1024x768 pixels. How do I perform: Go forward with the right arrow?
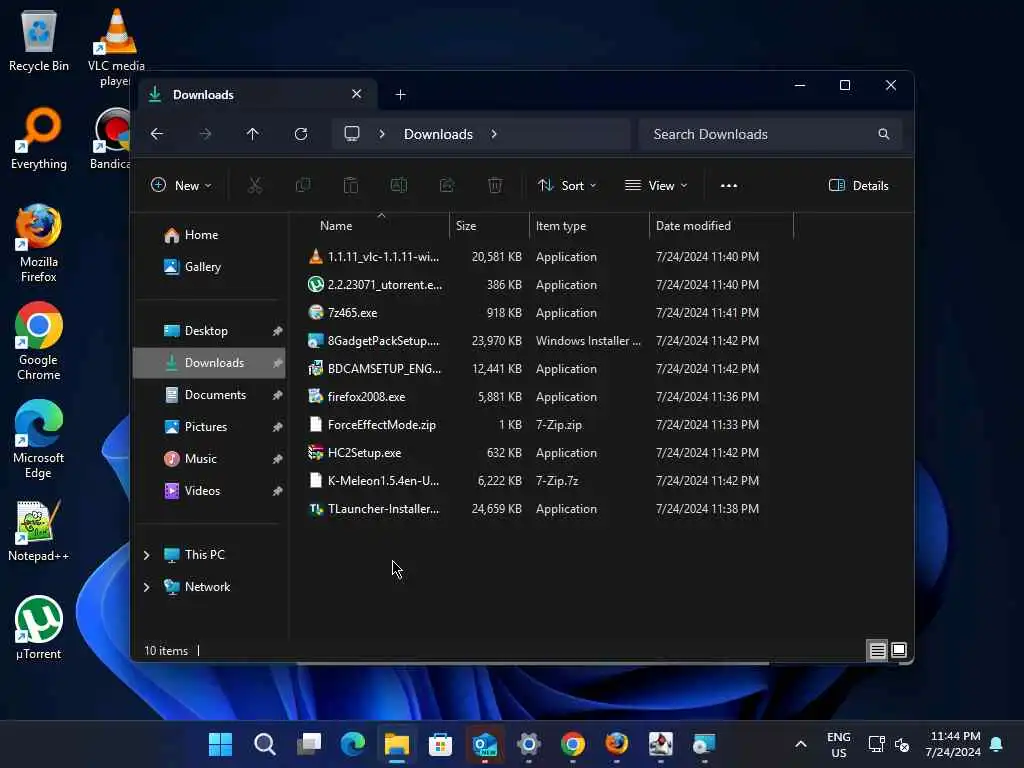(205, 134)
